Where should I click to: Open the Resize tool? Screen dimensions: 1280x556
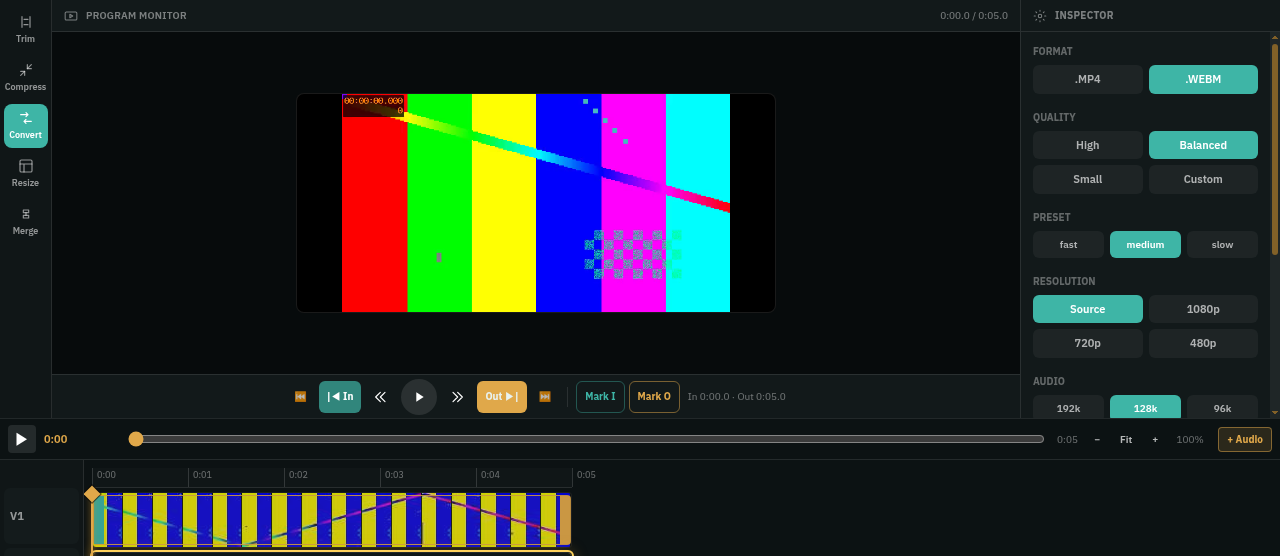pyautogui.click(x=25, y=174)
